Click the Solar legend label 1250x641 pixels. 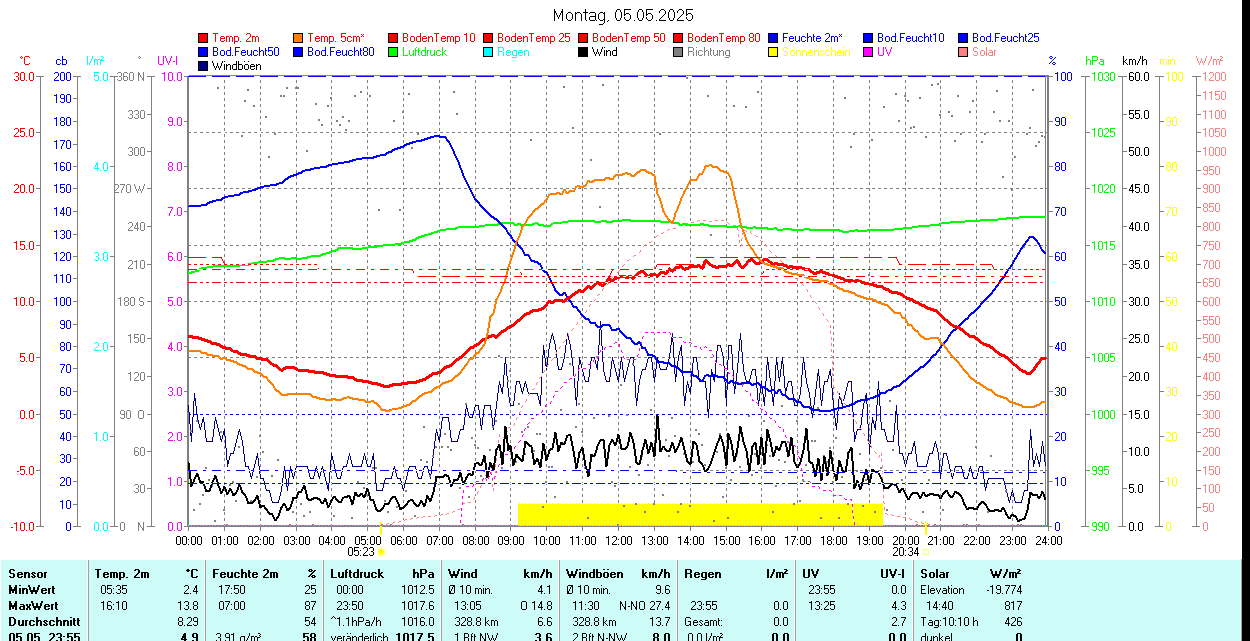[x=984, y=52]
